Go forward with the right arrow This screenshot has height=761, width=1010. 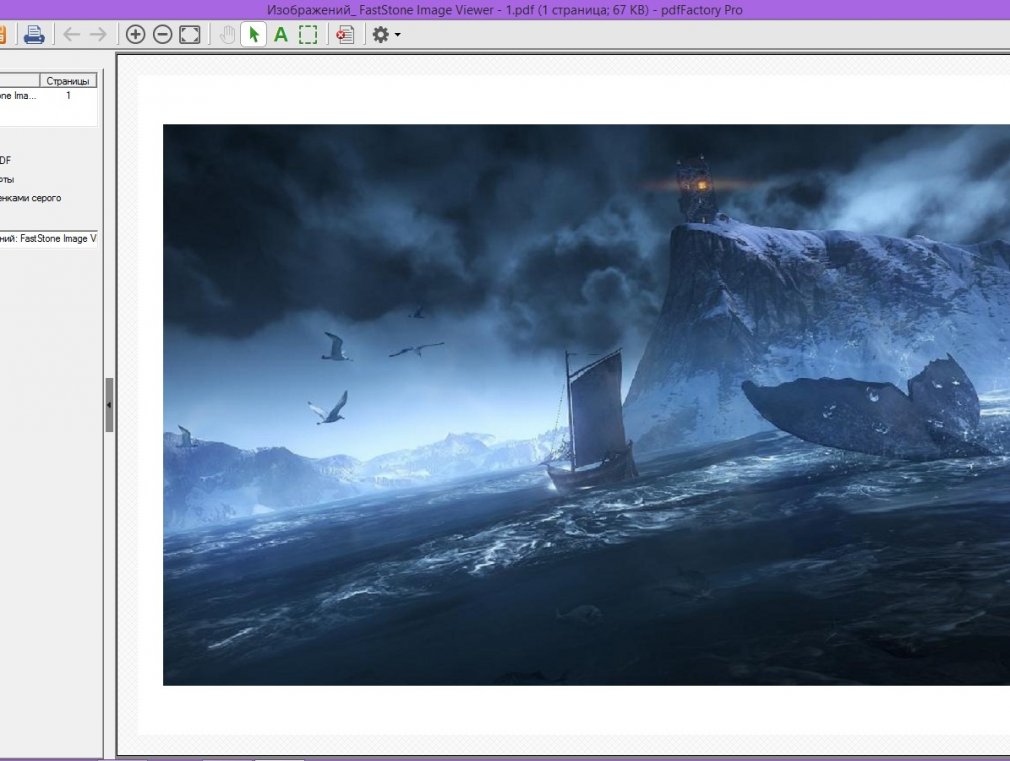click(x=98, y=34)
